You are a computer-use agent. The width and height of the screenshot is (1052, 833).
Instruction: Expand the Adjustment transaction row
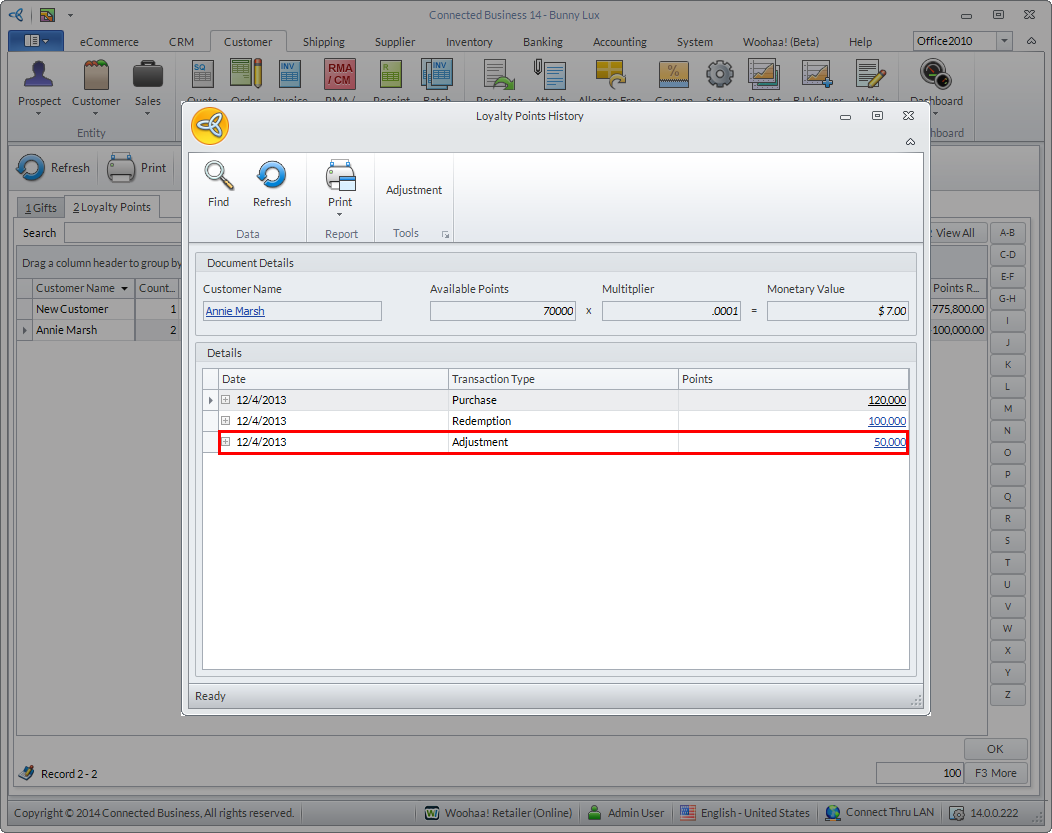[226, 442]
